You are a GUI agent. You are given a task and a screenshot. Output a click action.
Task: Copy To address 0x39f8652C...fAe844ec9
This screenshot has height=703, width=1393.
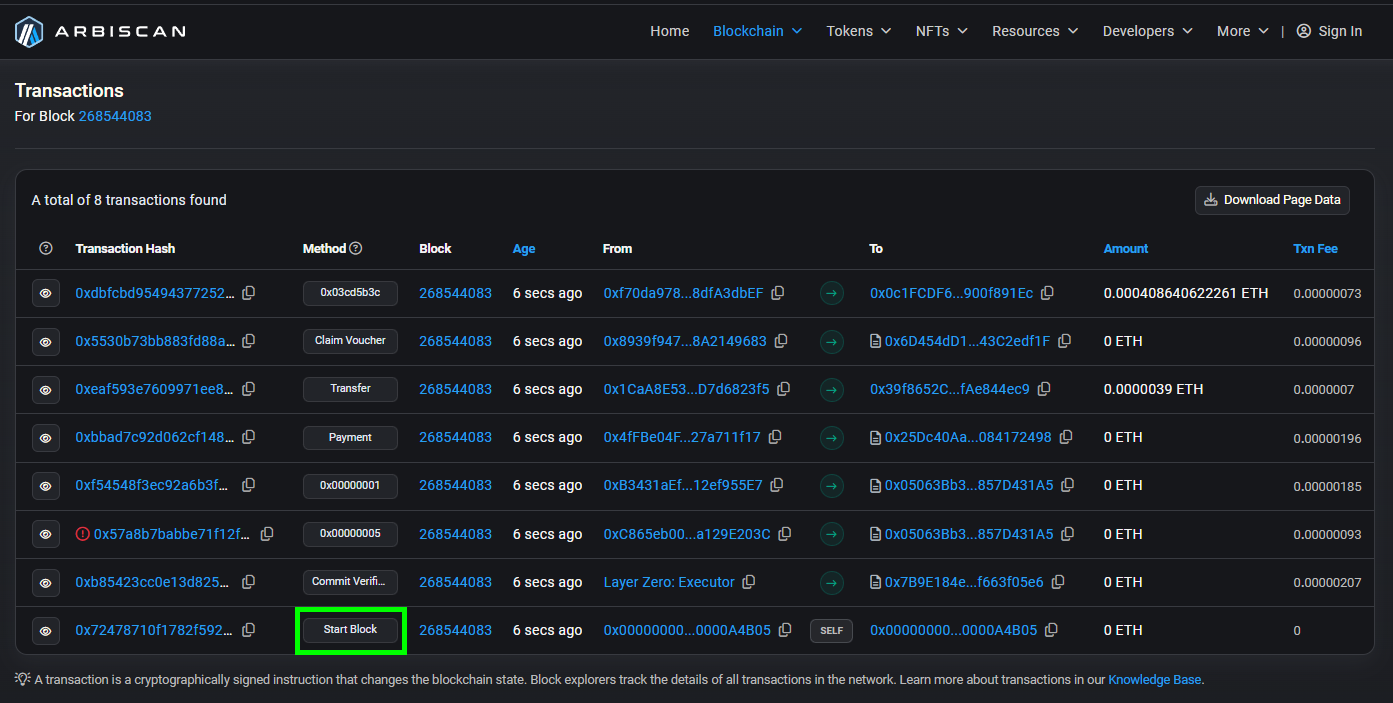pos(1044,389)
